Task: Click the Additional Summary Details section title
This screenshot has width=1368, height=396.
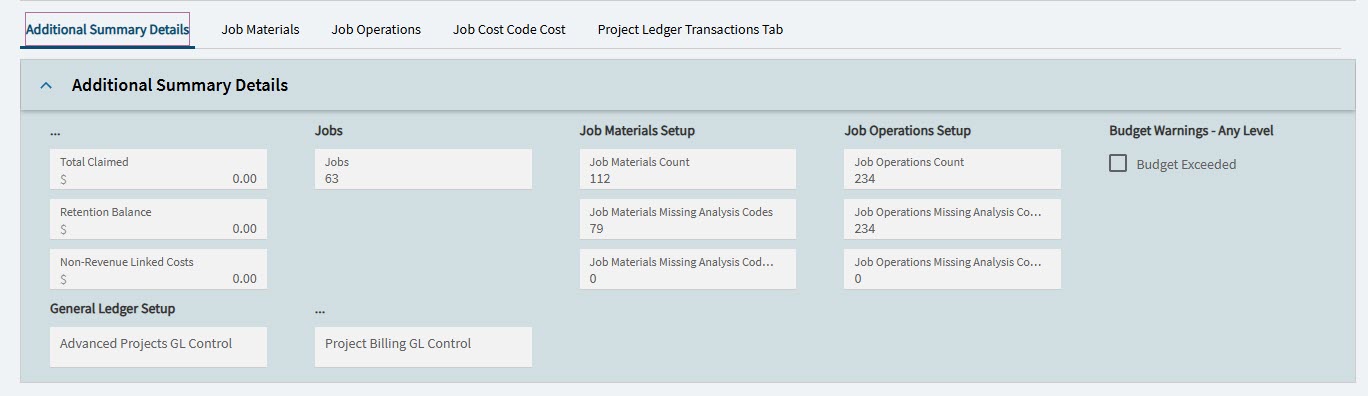Action: [x=180, y=86]
